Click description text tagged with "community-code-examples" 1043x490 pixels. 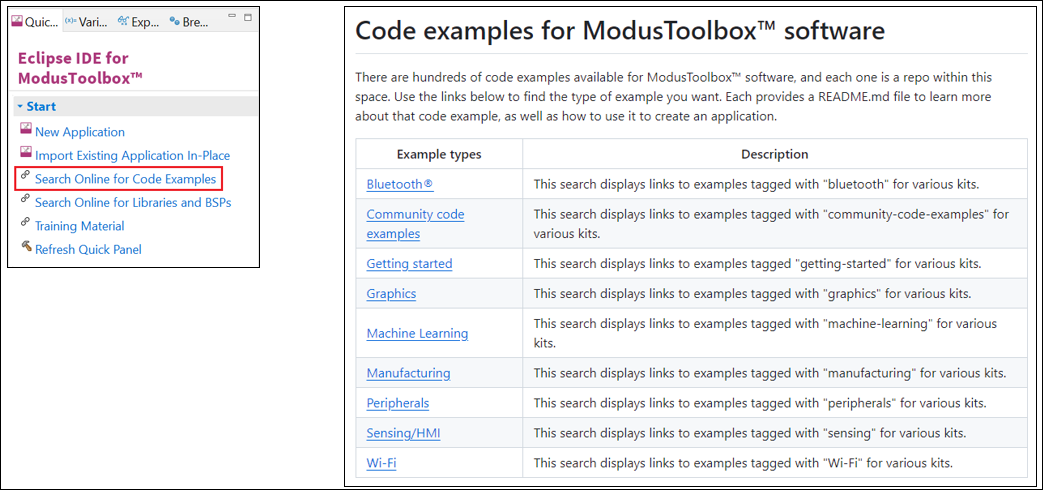pyautogui.click(x=772, y=224)
